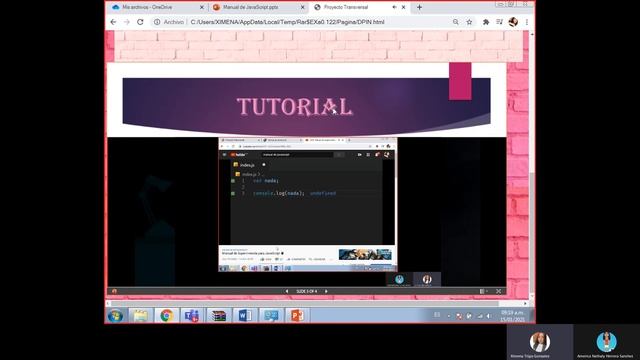640x360 pixels.
Task: Close the Manual de JavaScript.pptx tab
Action: pyautogui.click(x=302, y=7)
